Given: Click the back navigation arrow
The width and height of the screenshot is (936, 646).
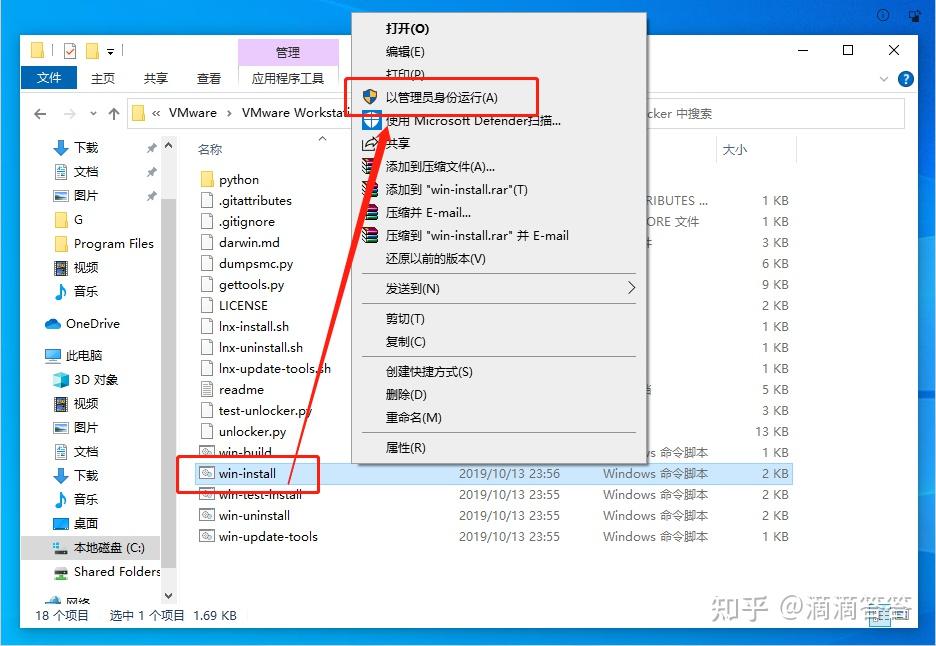Looking at the screenshot, I should point(39,113).
